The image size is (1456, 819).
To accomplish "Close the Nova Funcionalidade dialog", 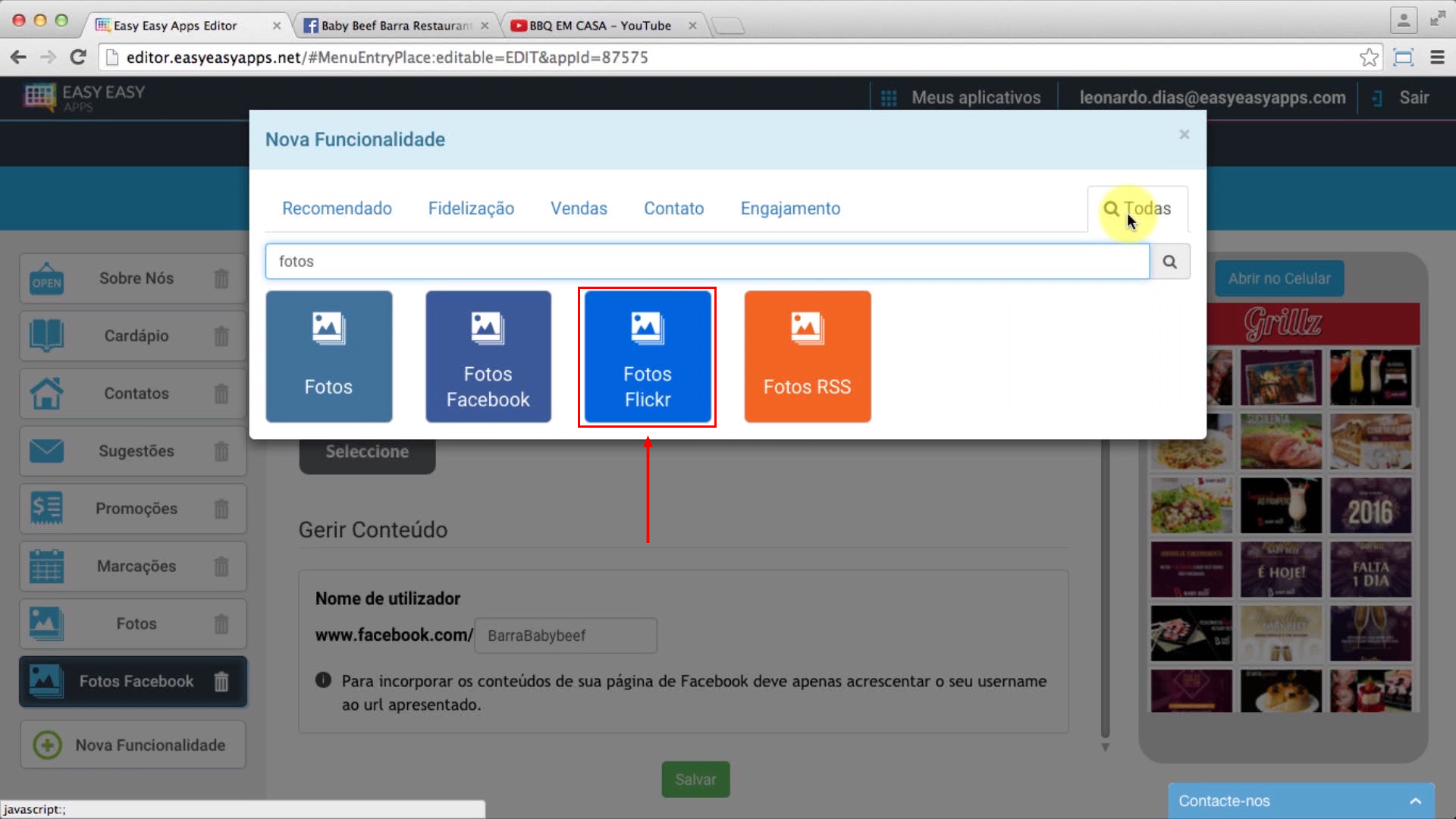I will tap(1184, 135).
